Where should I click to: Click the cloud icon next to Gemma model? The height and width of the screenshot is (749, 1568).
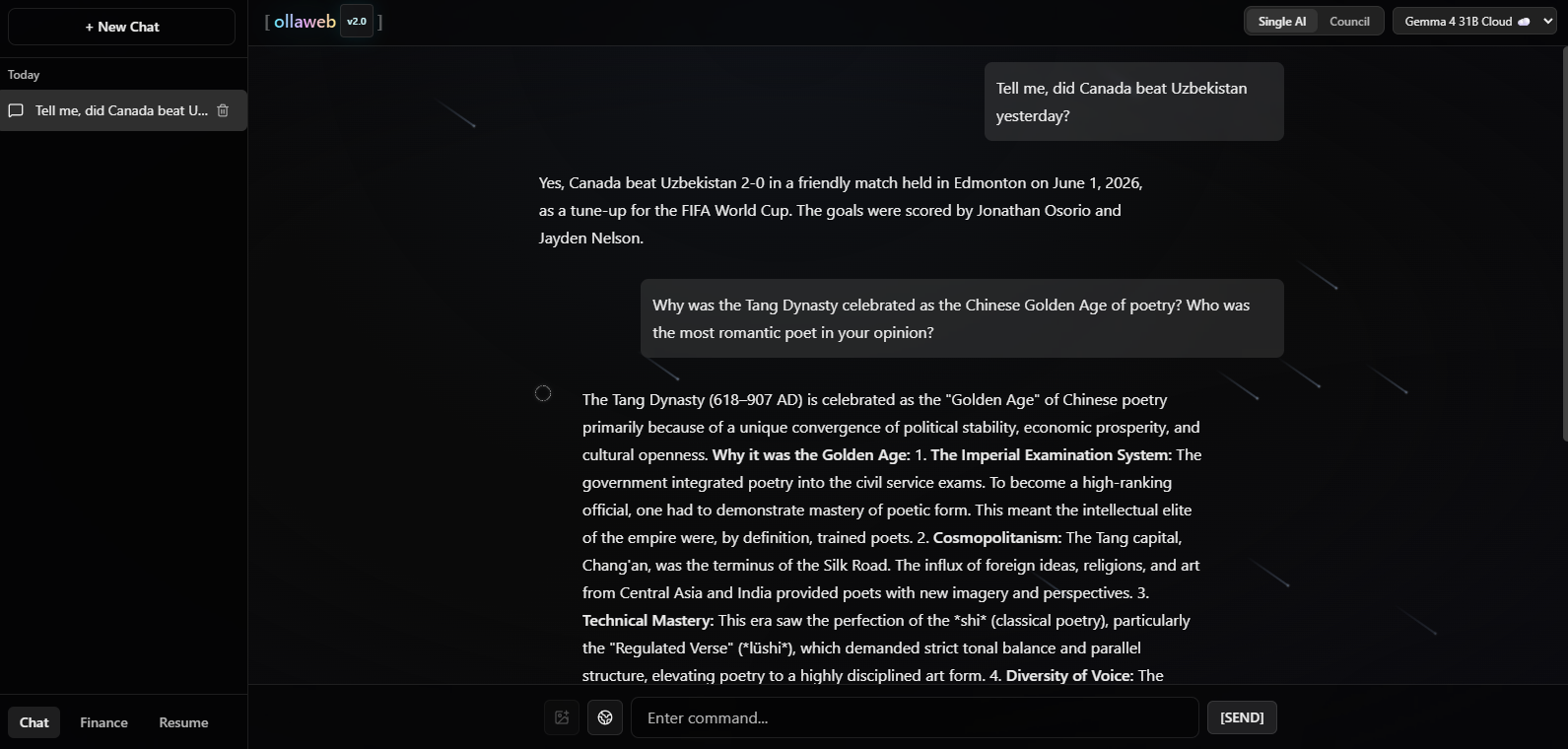click(1524, 22)
